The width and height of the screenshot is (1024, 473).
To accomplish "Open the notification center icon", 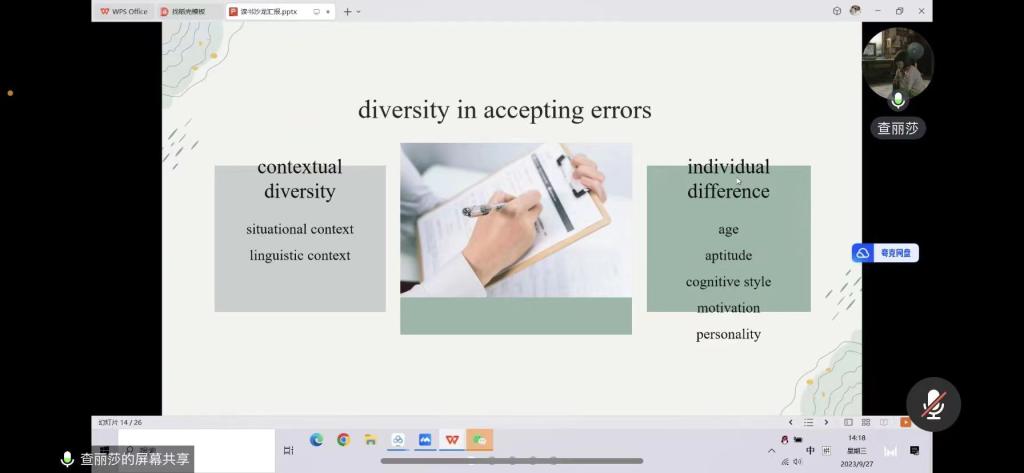I will tap(914, 451).
